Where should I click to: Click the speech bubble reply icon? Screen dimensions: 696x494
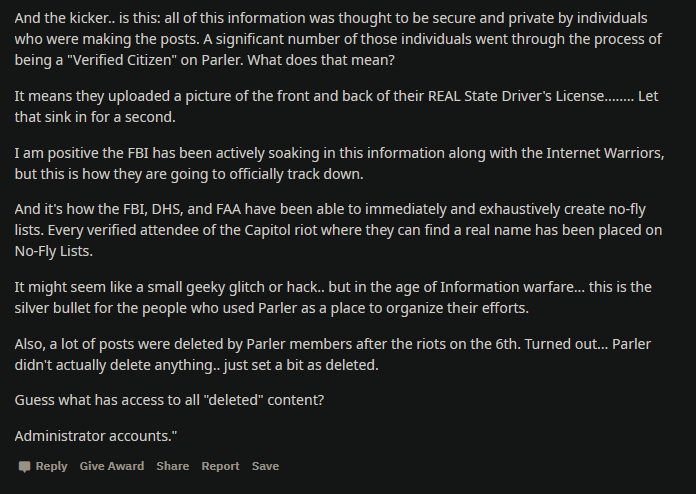pos(24,467)
